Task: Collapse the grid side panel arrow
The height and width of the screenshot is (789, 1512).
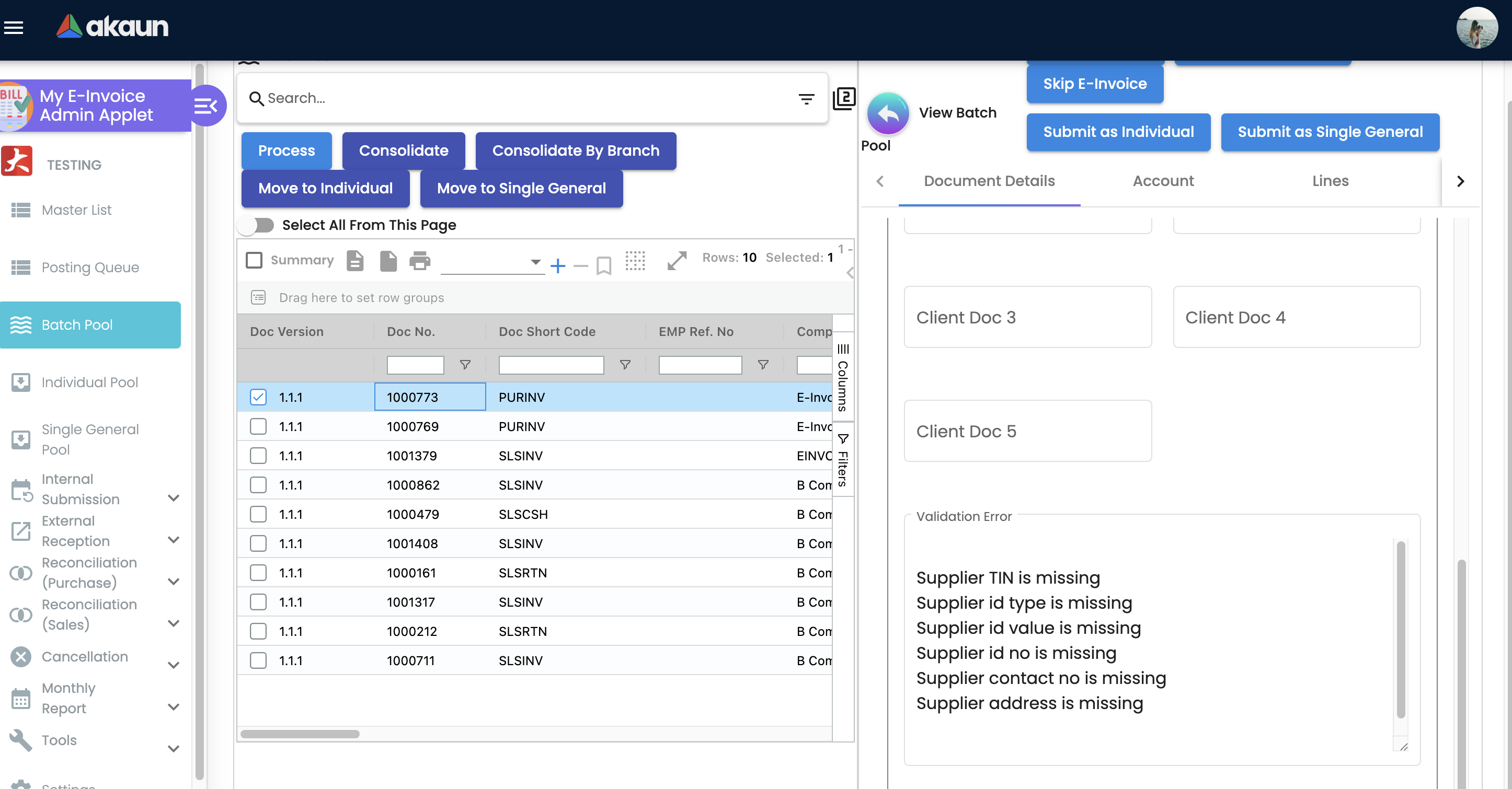Action: pos(850,273)
